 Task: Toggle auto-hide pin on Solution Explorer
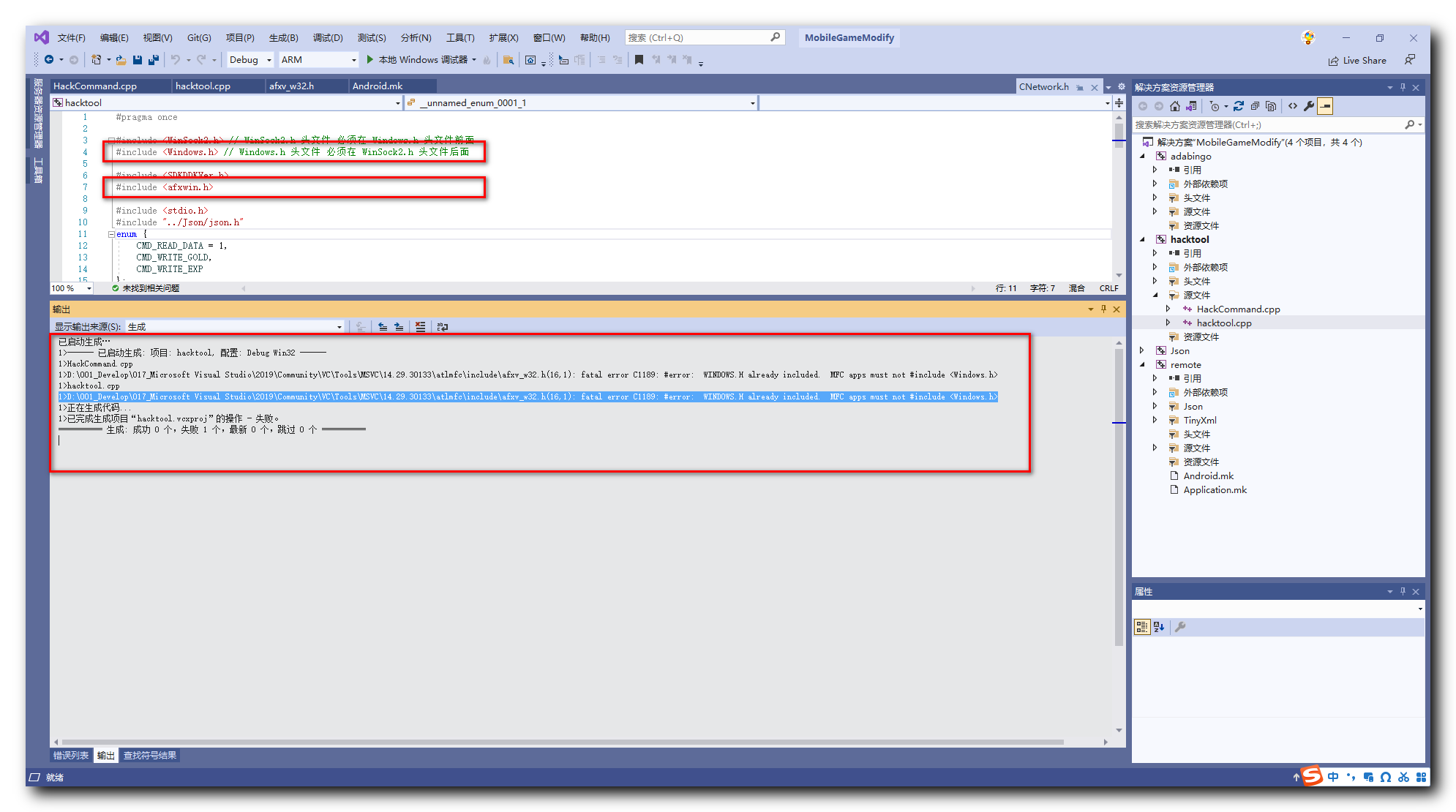pos(1403,86)
